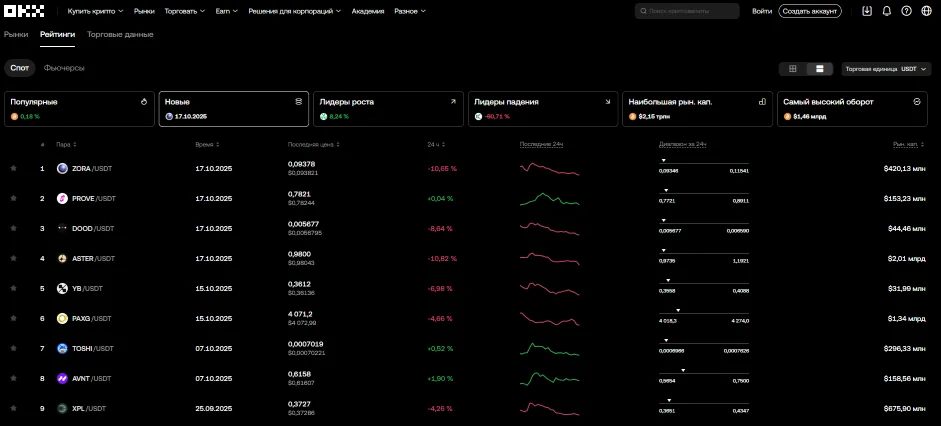Favorite the TOSHI/USDT star

[x=13, y=349]
